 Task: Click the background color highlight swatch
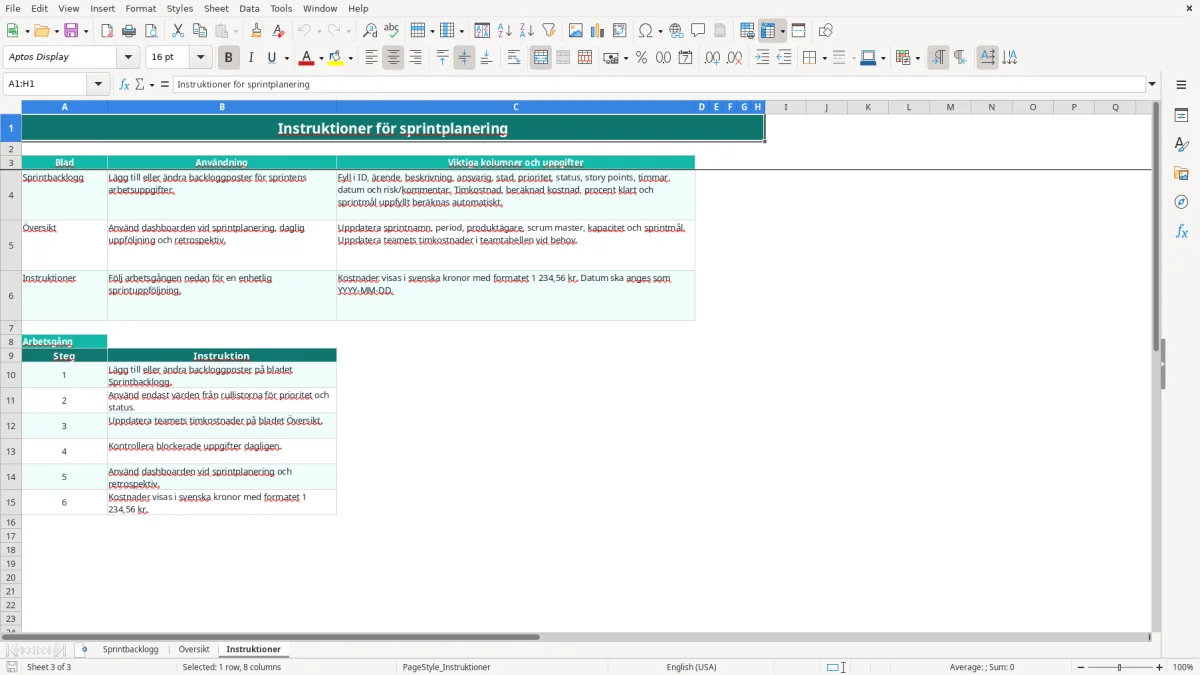[x=336, y=58]
